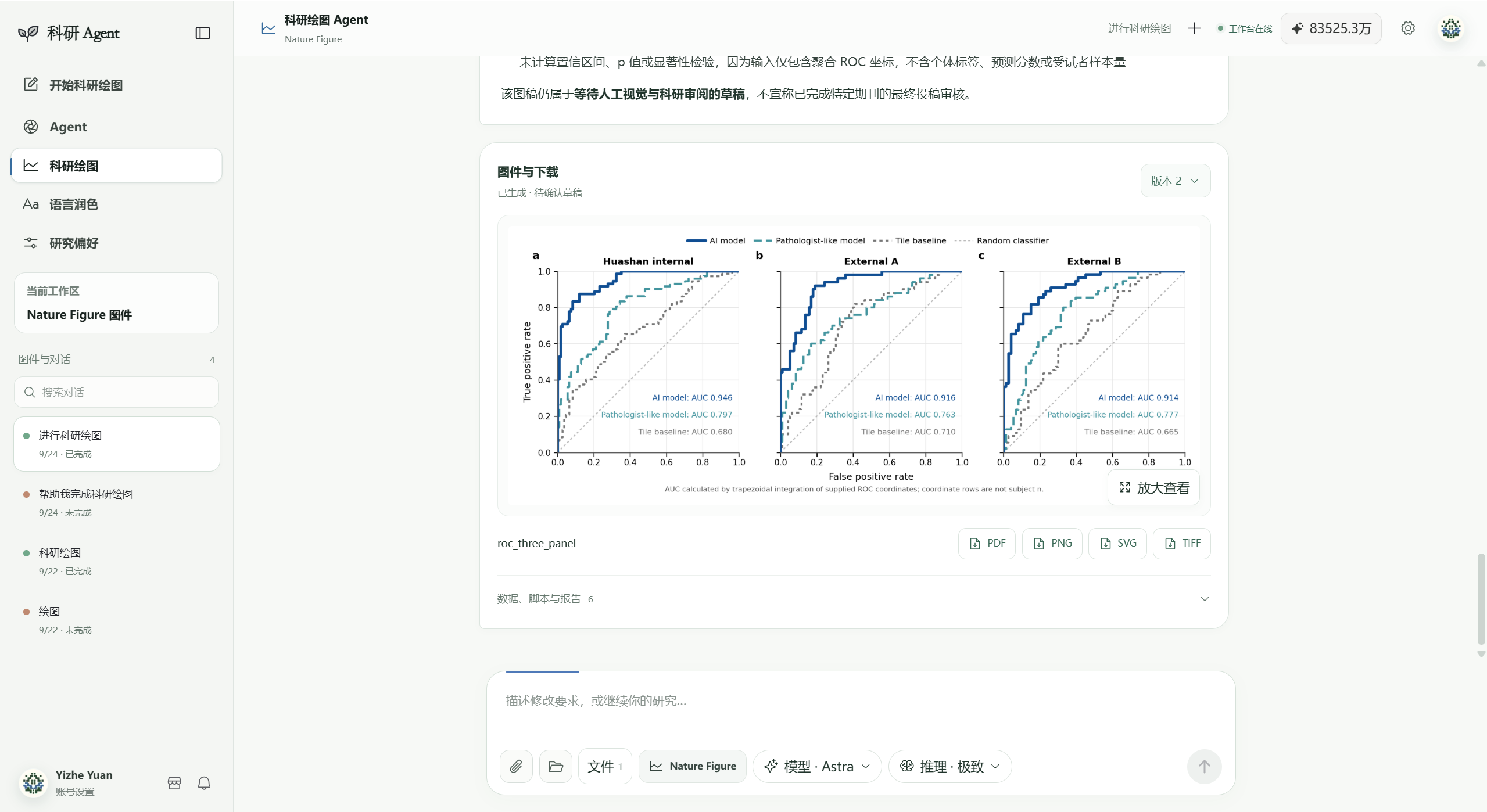Open the 版本 2 version dropdown
This screenshot has width=1487, height=812.
pos(1175,181)
